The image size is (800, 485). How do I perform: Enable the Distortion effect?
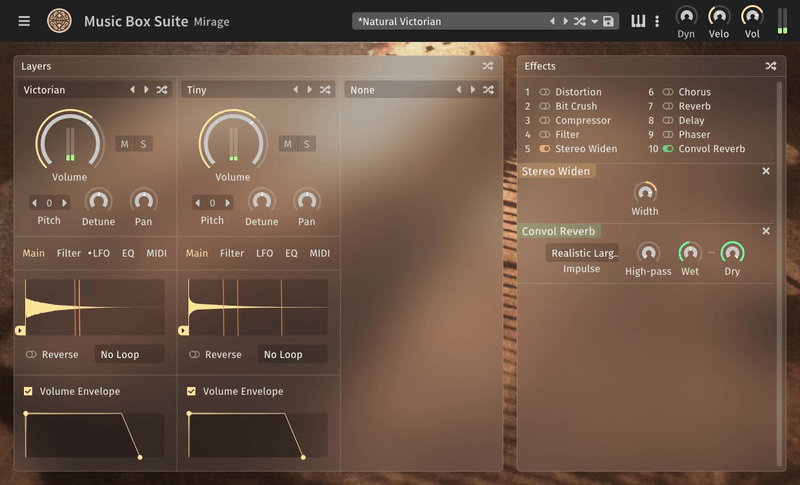pos(545,92)
